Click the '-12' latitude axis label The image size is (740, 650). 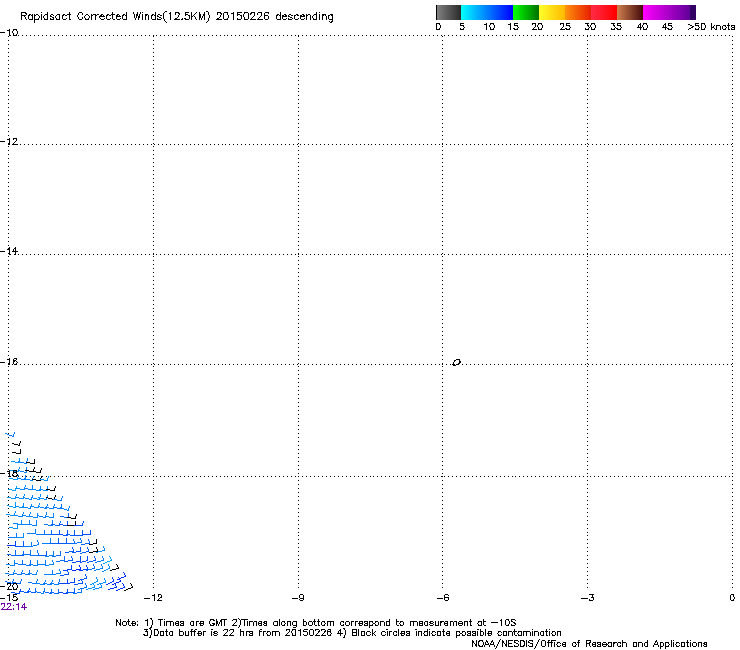tap(9, 141)
